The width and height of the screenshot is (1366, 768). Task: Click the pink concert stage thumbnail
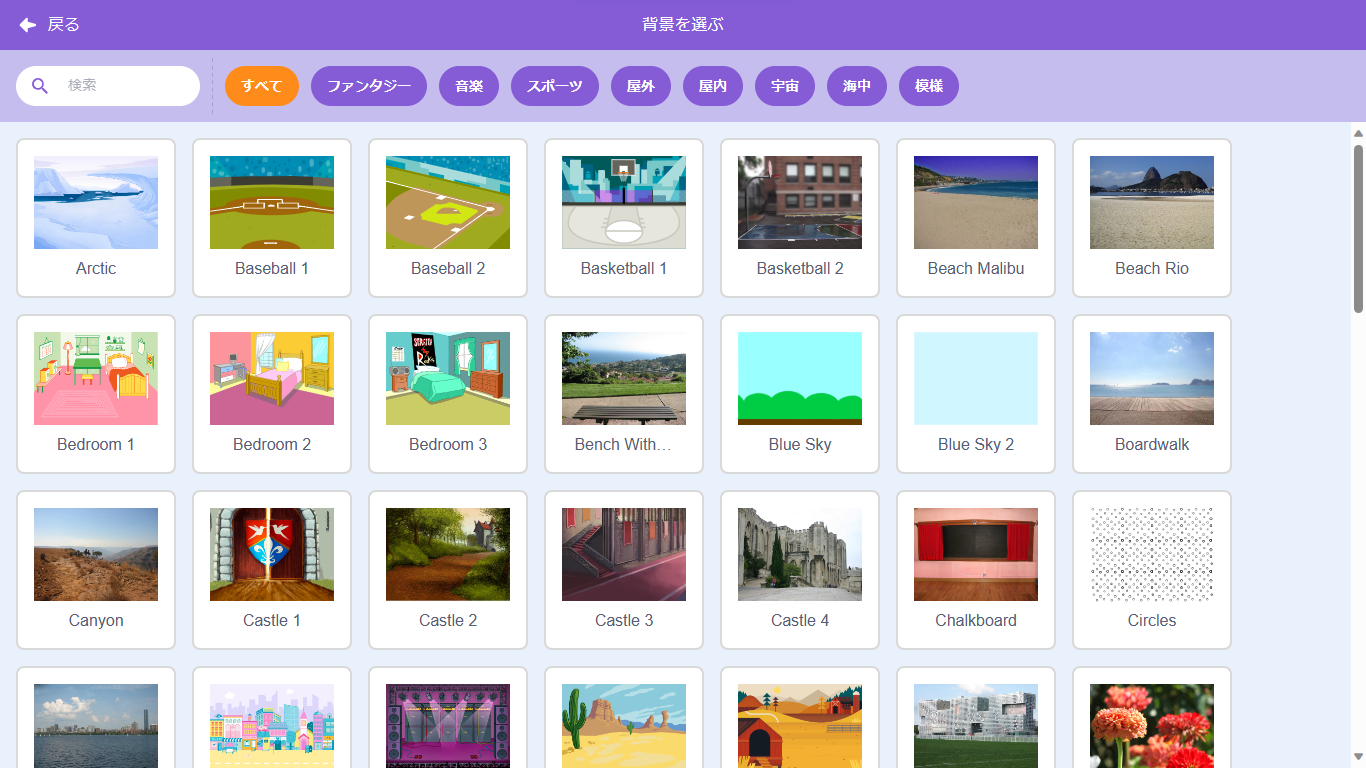click(x=448, y=726)
